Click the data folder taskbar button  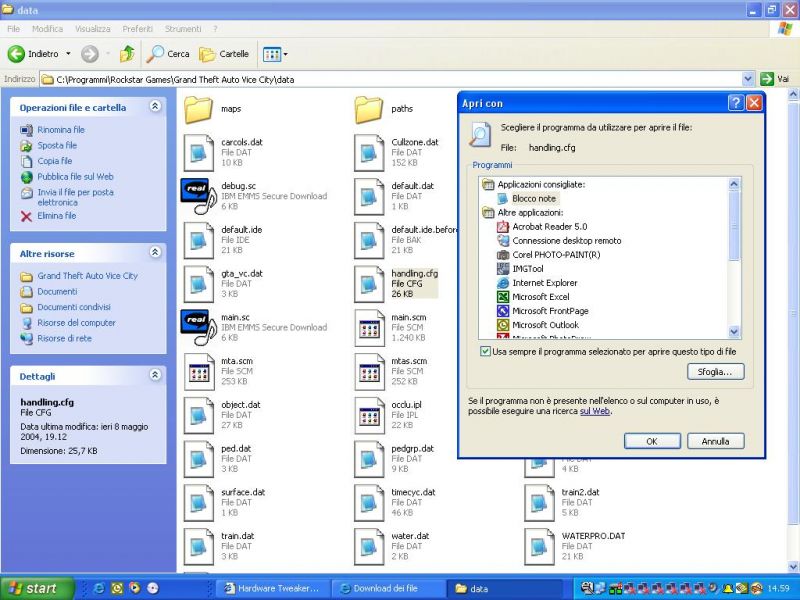[505, 589]
